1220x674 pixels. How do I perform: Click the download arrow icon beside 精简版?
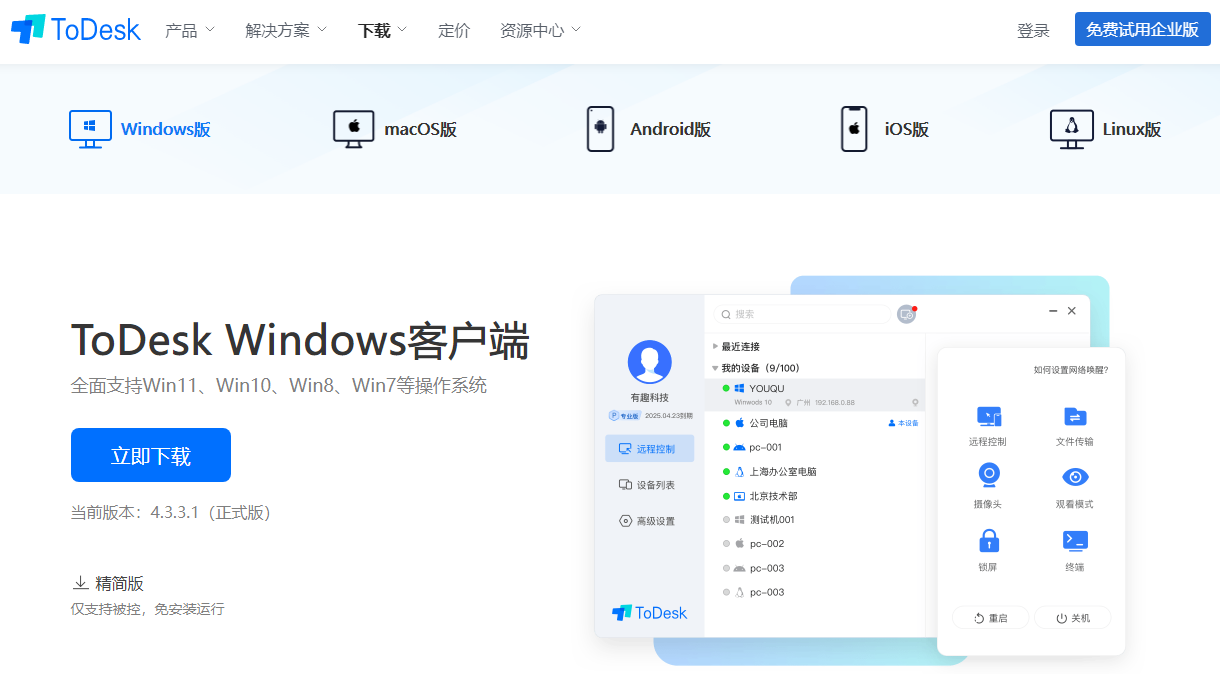click(80, 583)
